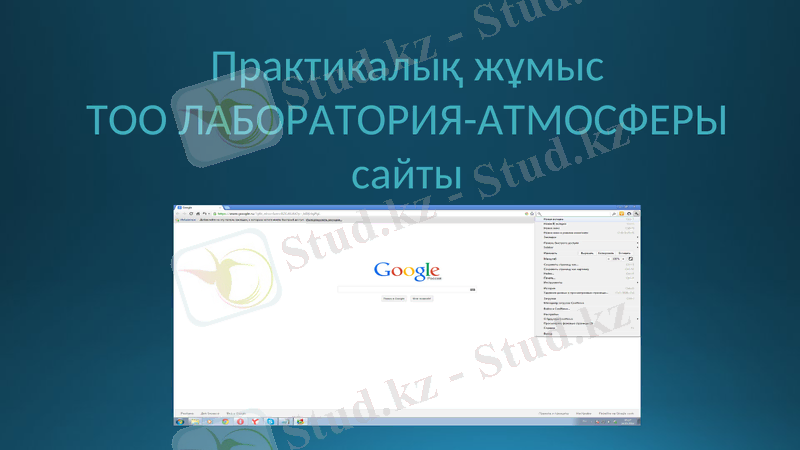Open the wrench menu icon in browser toolbar

point(636,214)
